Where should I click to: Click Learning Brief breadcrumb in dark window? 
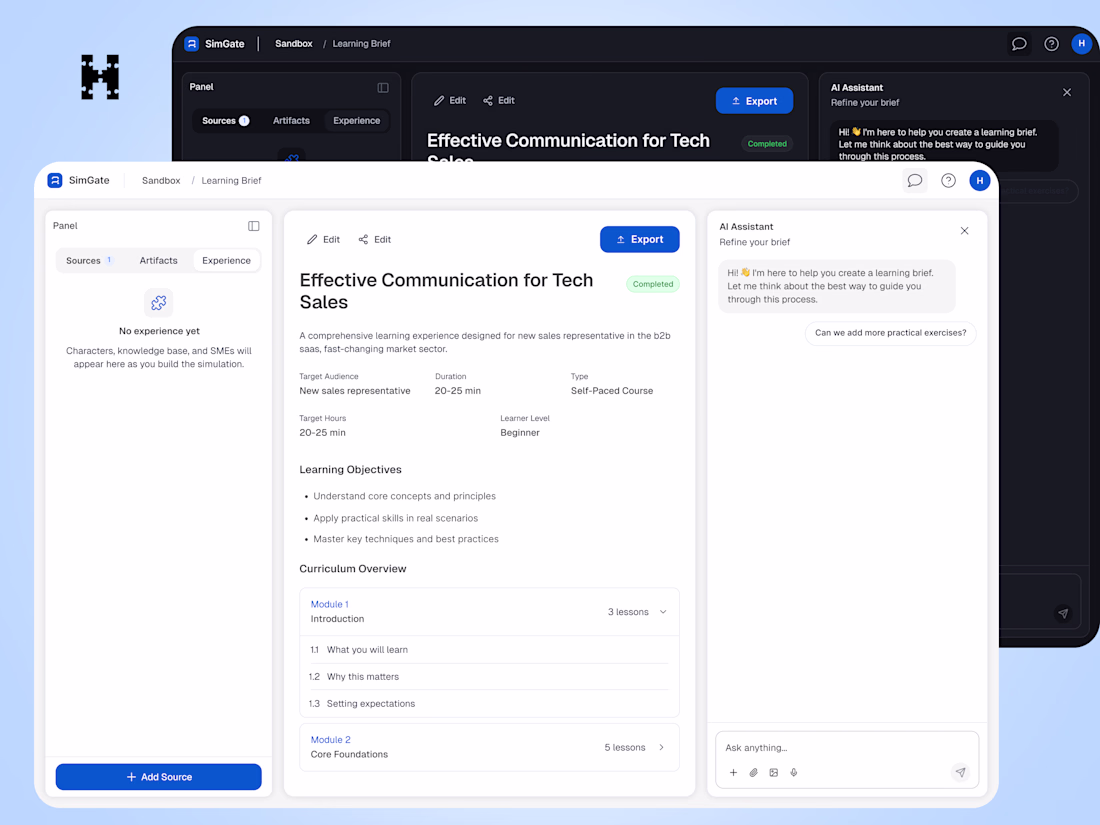(361, 43)
